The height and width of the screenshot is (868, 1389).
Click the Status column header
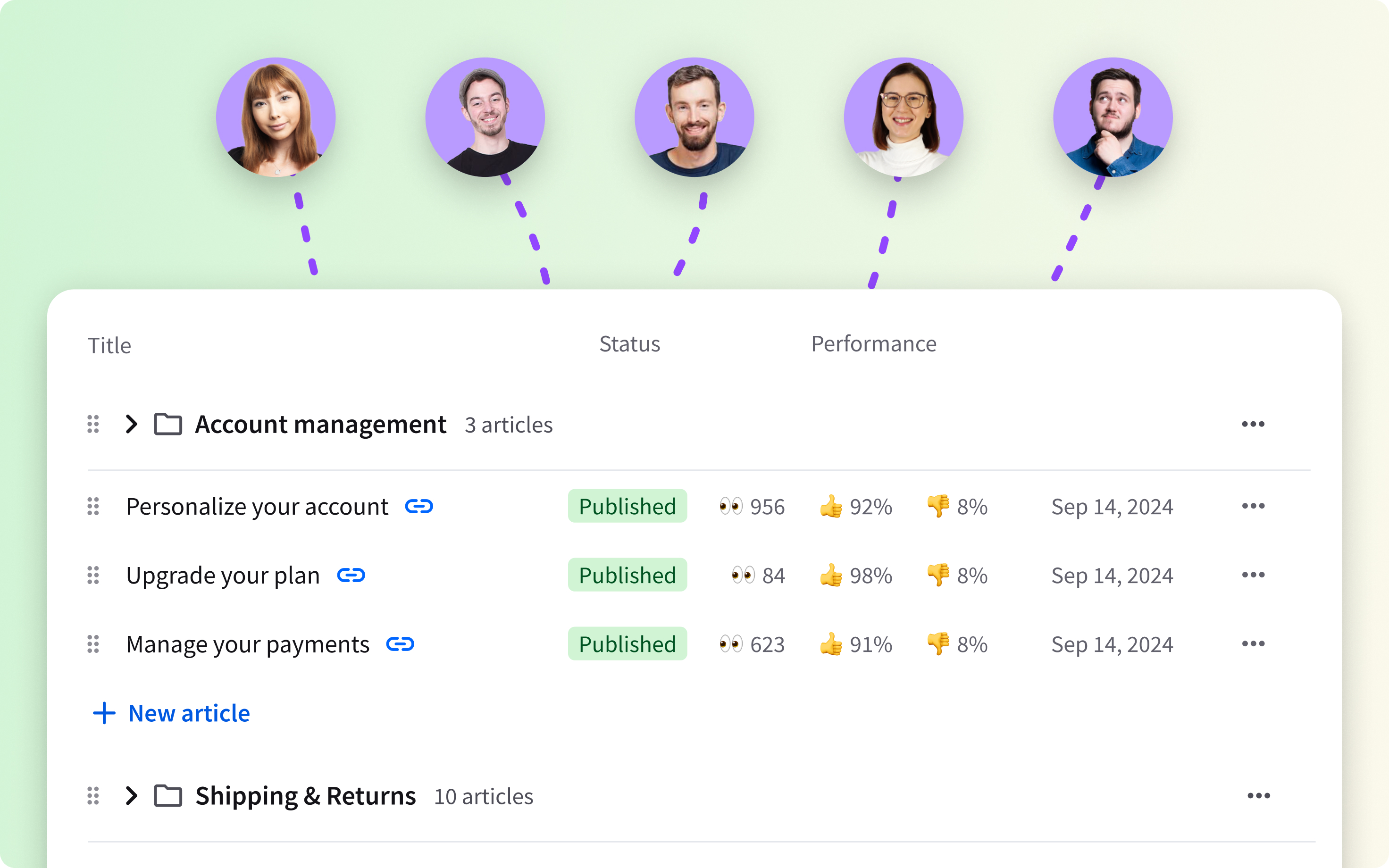pos(629,344)
